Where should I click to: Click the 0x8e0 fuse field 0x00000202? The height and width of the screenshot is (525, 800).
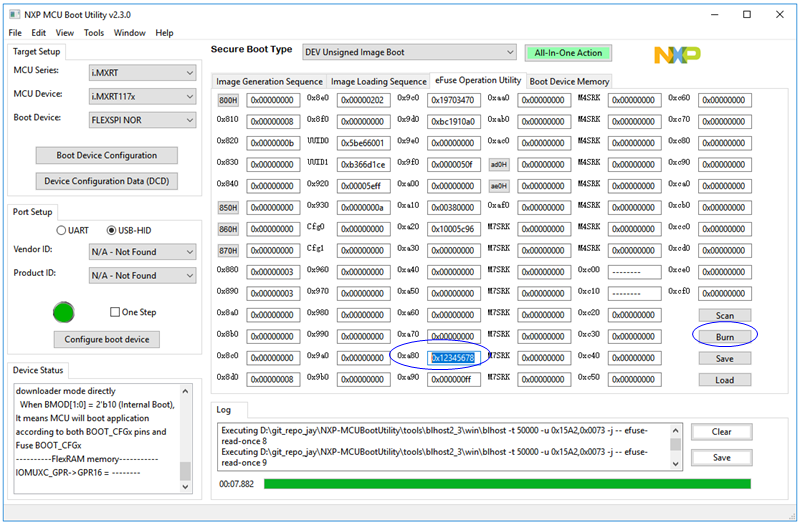(363, 101)
